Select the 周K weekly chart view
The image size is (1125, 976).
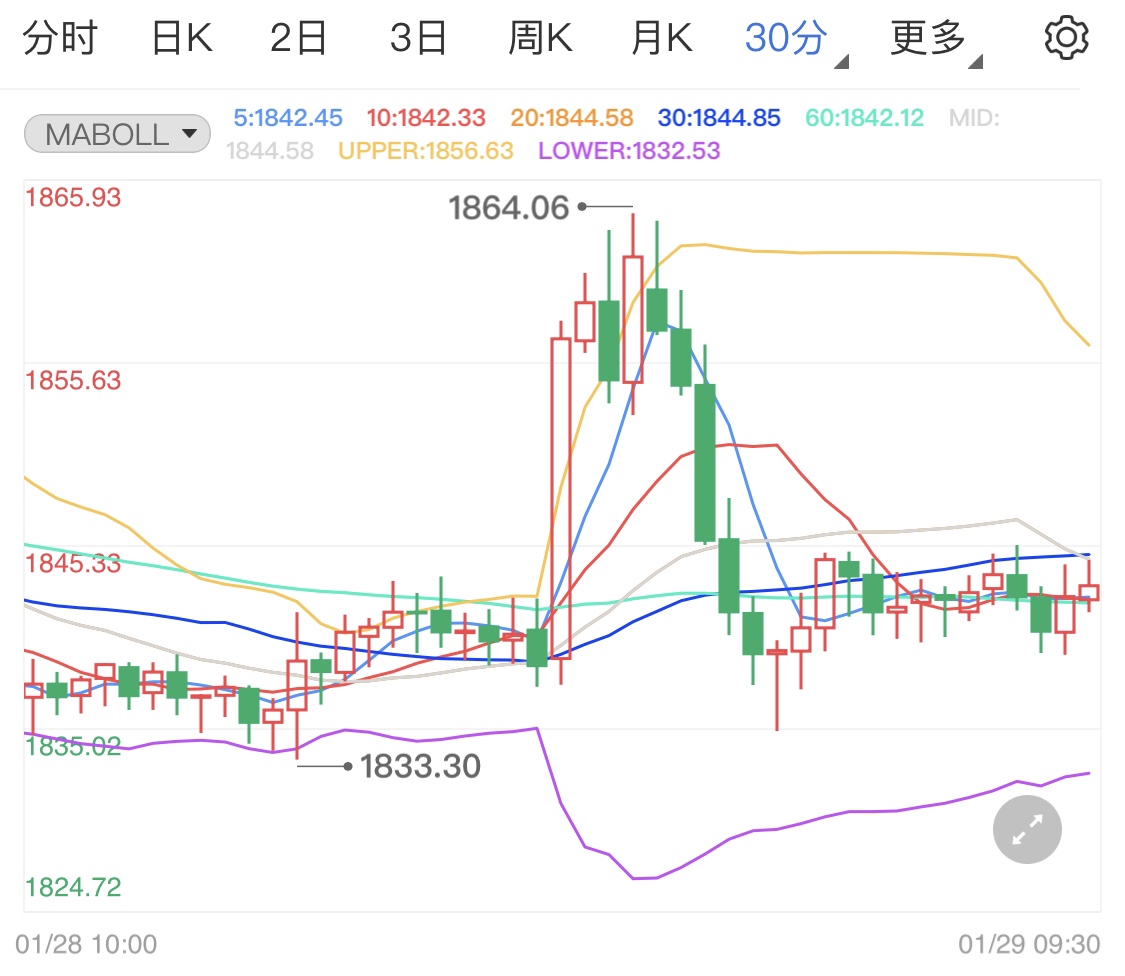[x=540, y=37]
